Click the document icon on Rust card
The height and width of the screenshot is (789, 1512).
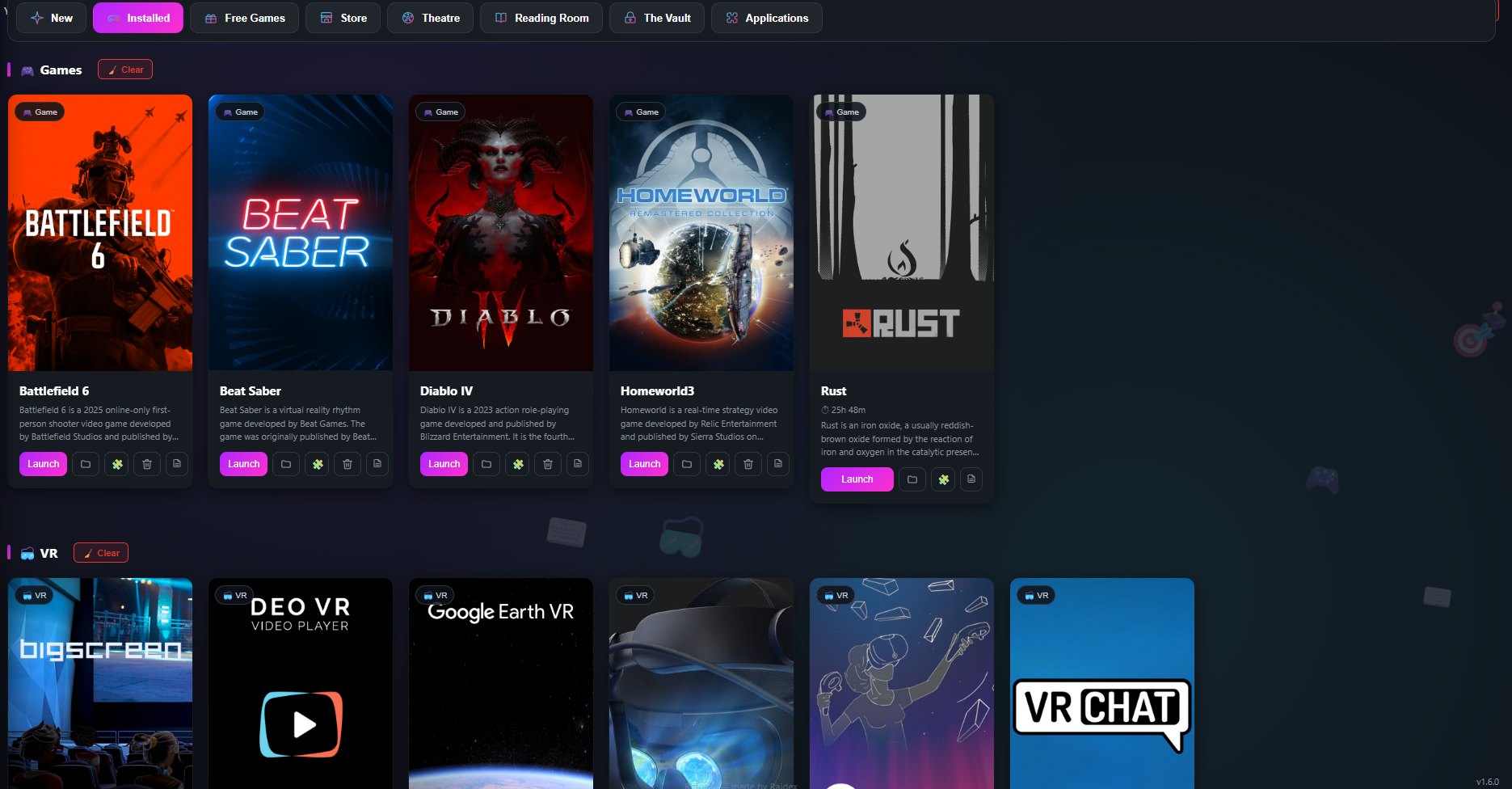[x=971, y=479]
